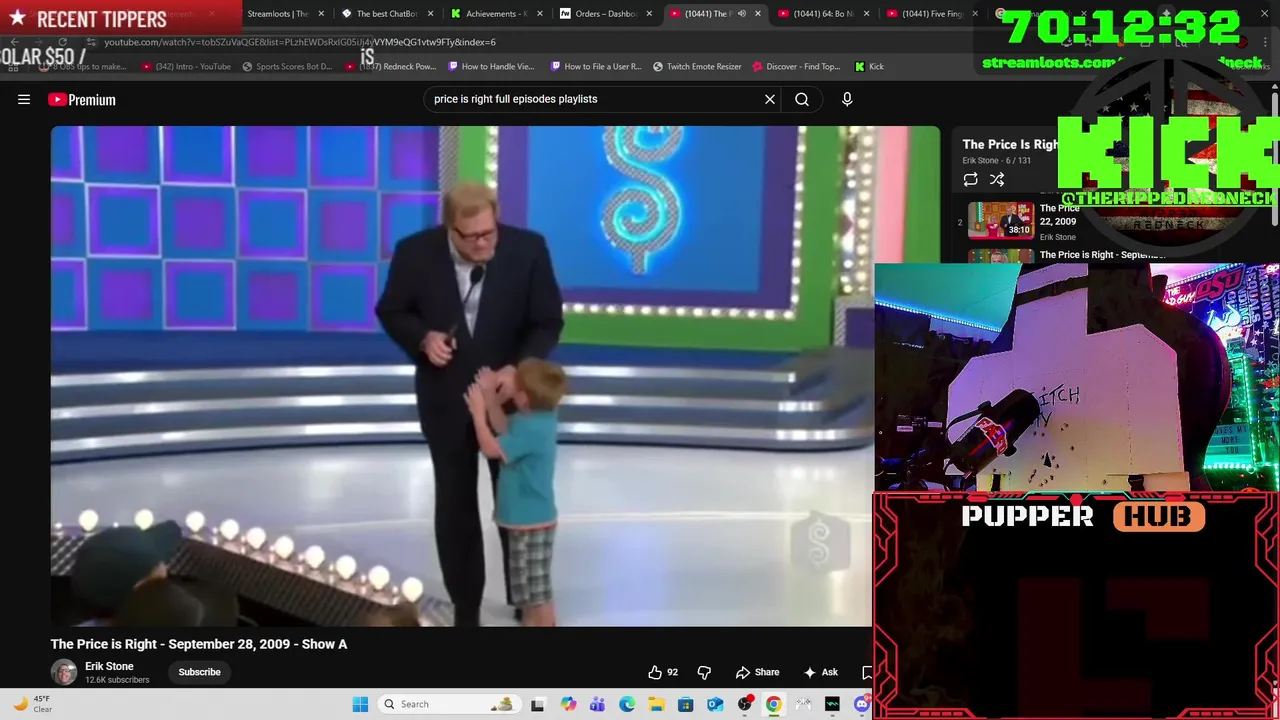The height and width of the screenshot is (720, 1280).
Task: Go to YouTube Premium home logo
Action: click(x=82, y=100)
